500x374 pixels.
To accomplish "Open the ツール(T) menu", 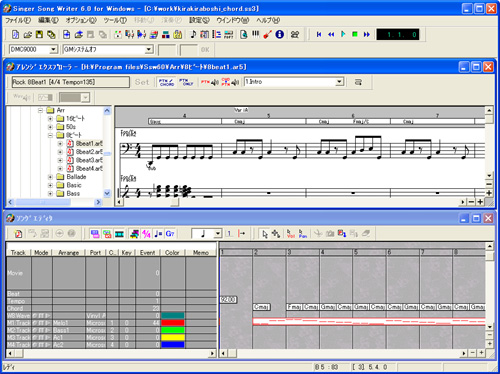I will [115, 20].
